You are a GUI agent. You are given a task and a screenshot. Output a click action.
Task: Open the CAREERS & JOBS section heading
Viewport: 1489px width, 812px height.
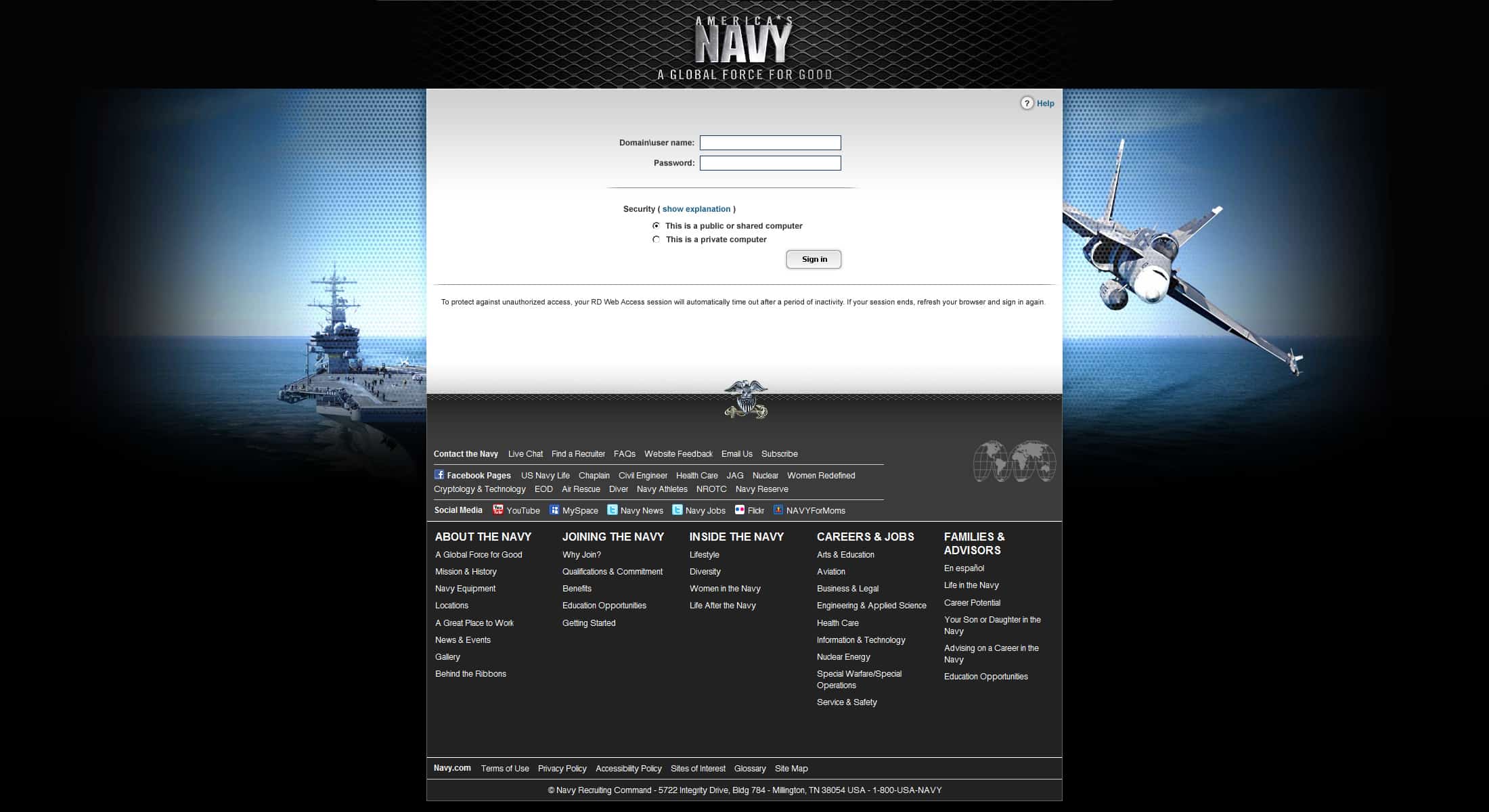click(866, 537)
